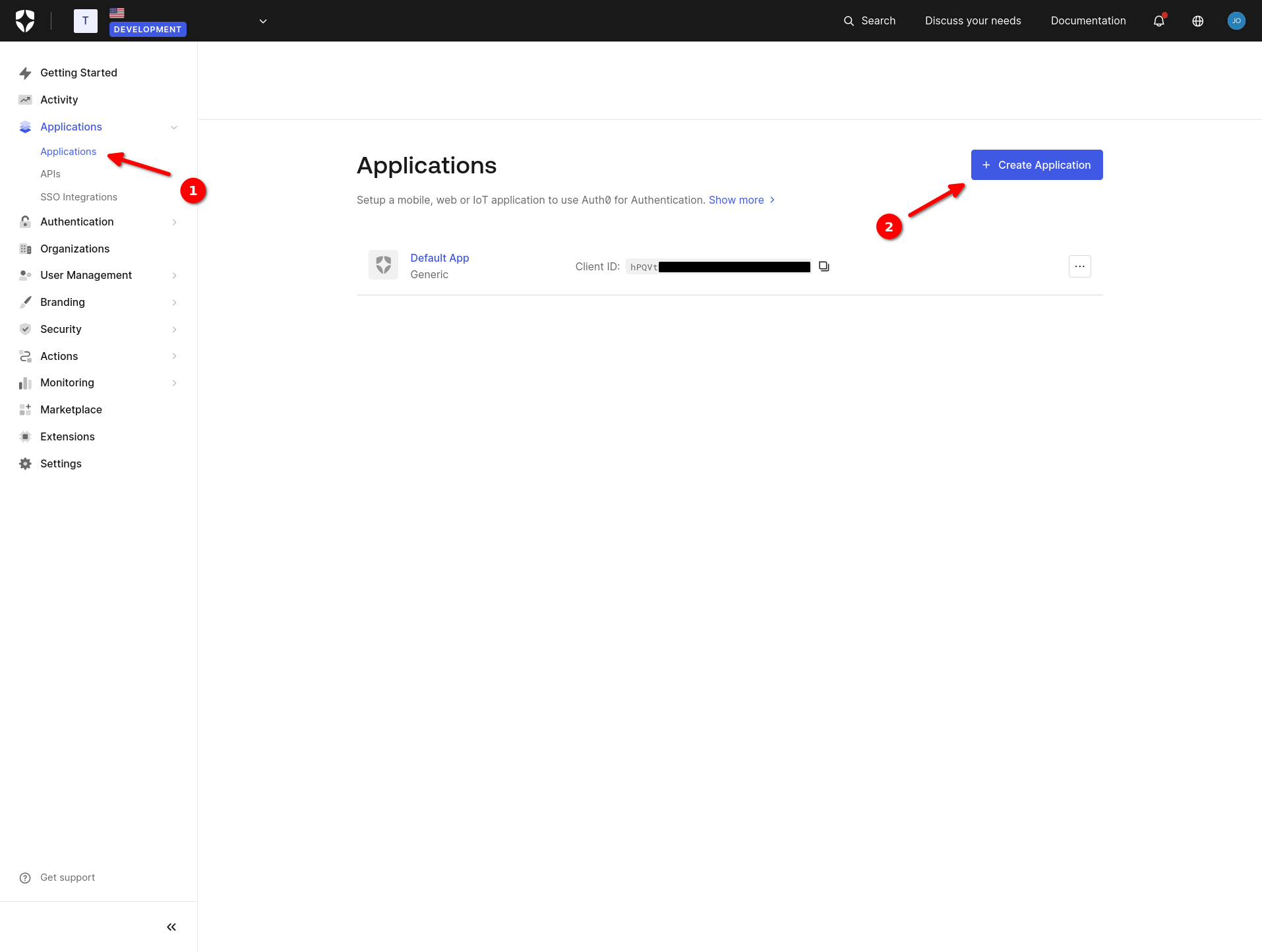Open the Default App details
1262x952 pixels.
(x=439, y=258)
